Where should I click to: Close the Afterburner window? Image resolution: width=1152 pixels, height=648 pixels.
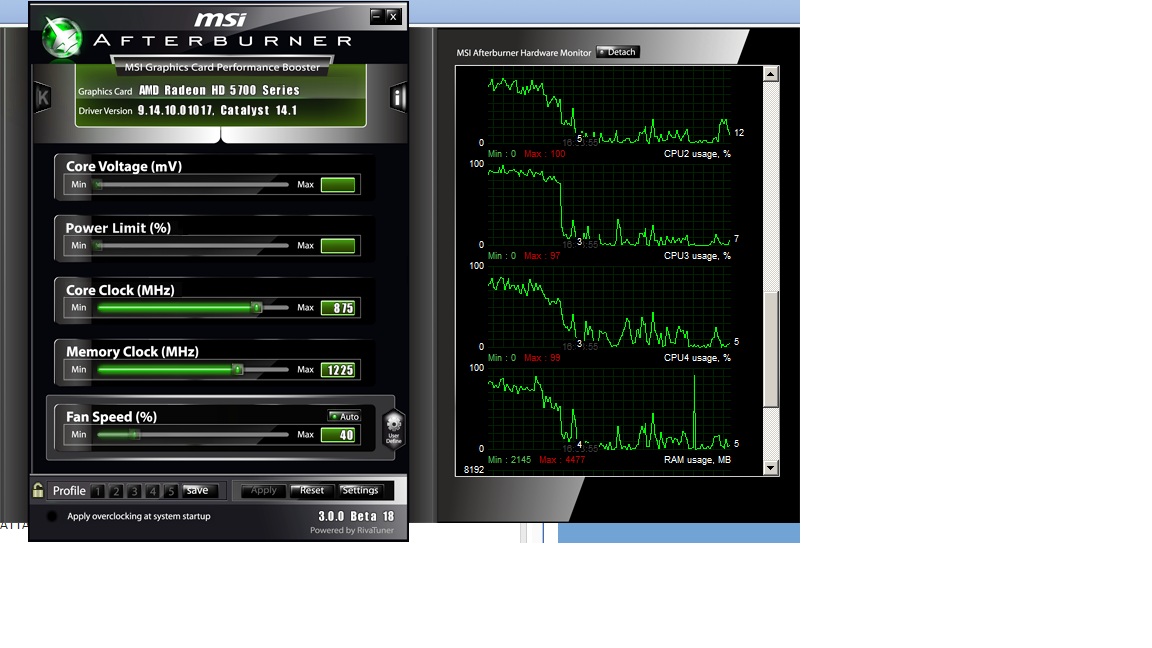393,15
